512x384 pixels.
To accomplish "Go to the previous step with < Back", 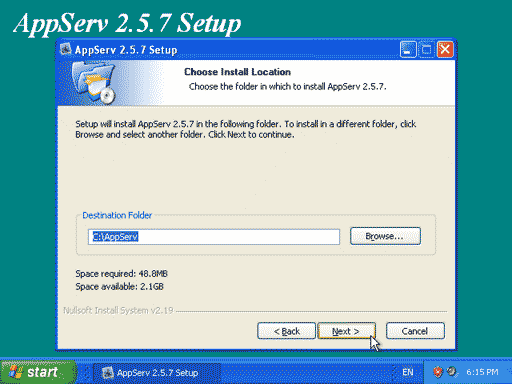I will (x=286, y=331).
